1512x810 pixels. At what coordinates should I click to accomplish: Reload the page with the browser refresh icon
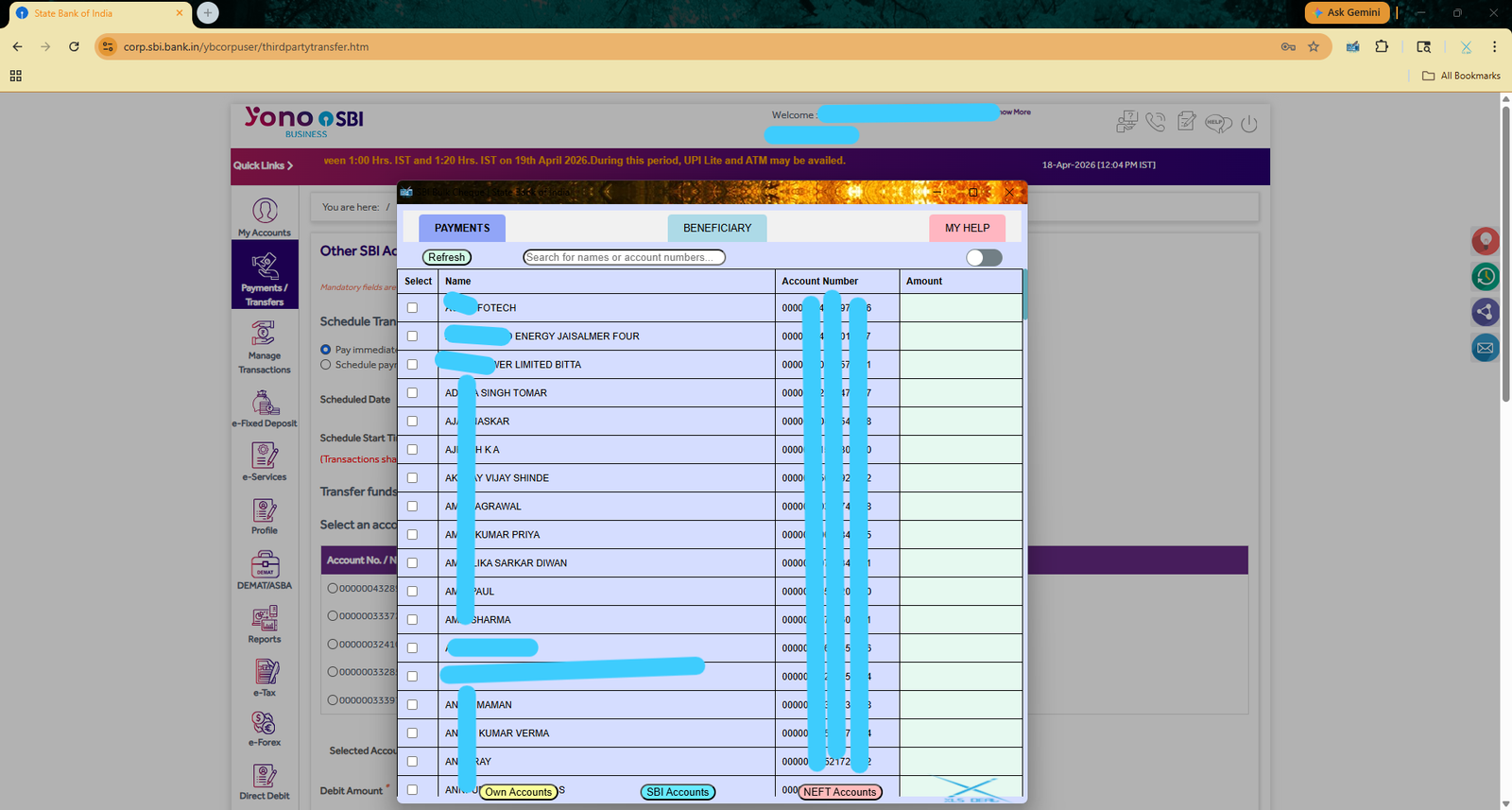(x=74, y=46)
